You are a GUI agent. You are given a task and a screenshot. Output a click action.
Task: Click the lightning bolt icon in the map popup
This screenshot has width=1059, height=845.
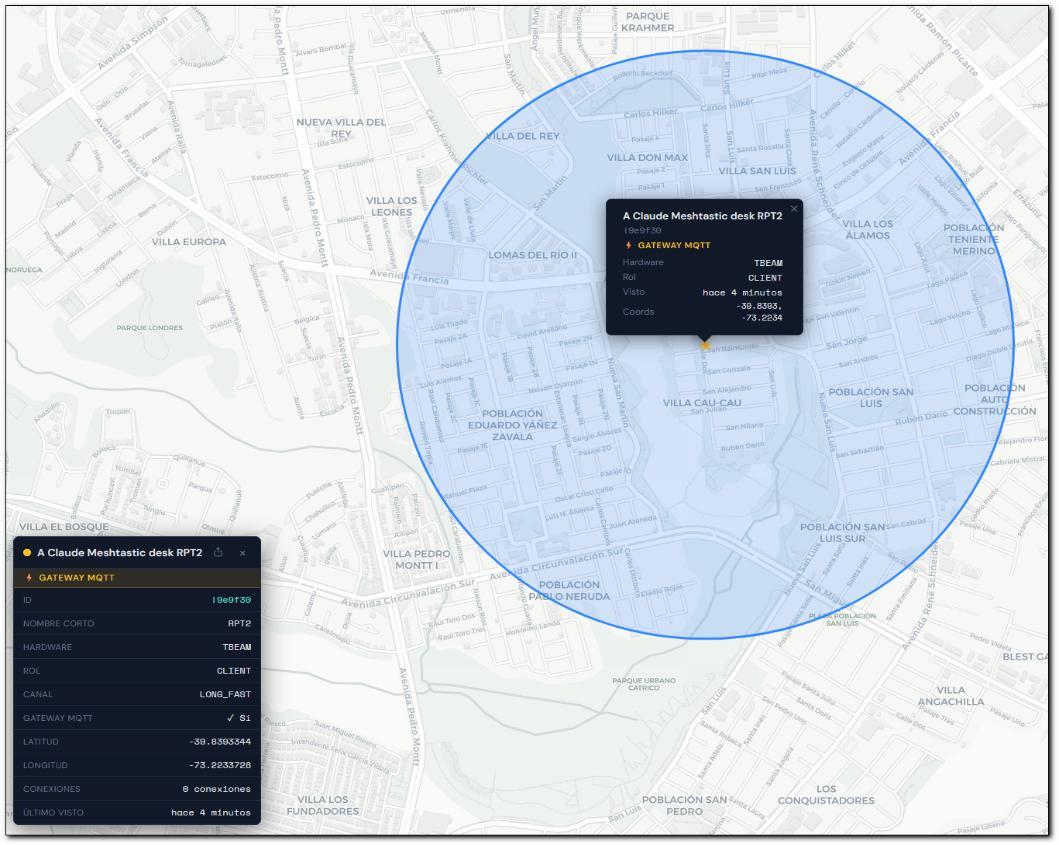click(629, 245)
